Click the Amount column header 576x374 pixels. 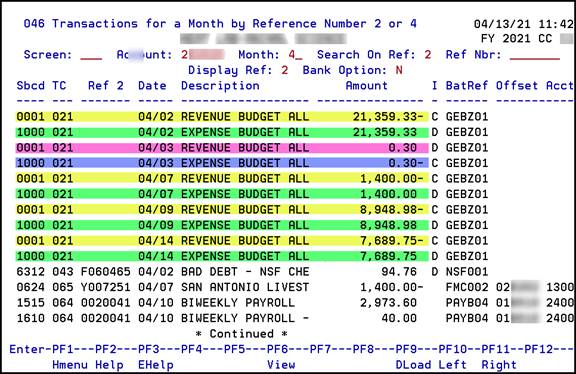point(367,86)
